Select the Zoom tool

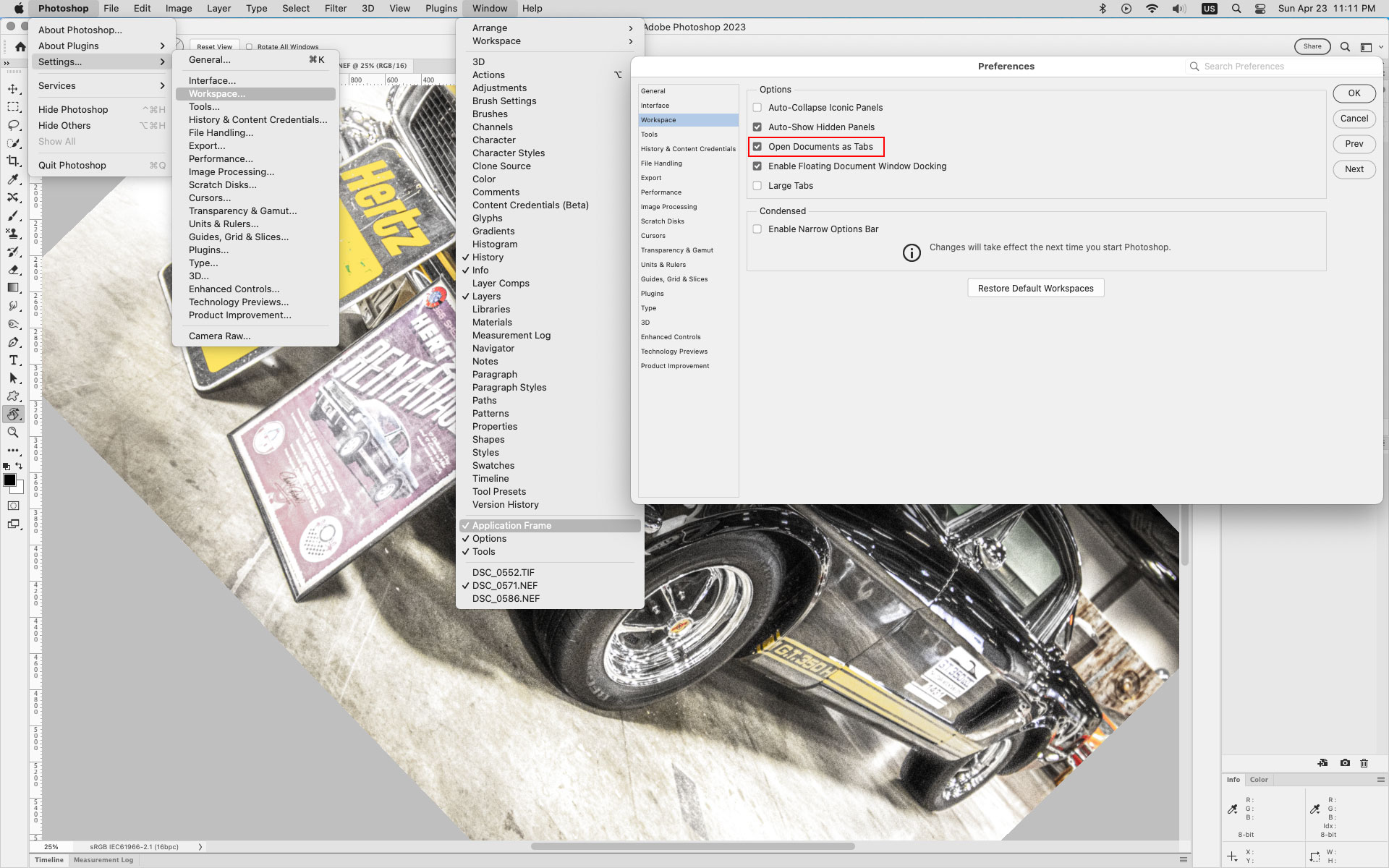[x=14, y=432]
